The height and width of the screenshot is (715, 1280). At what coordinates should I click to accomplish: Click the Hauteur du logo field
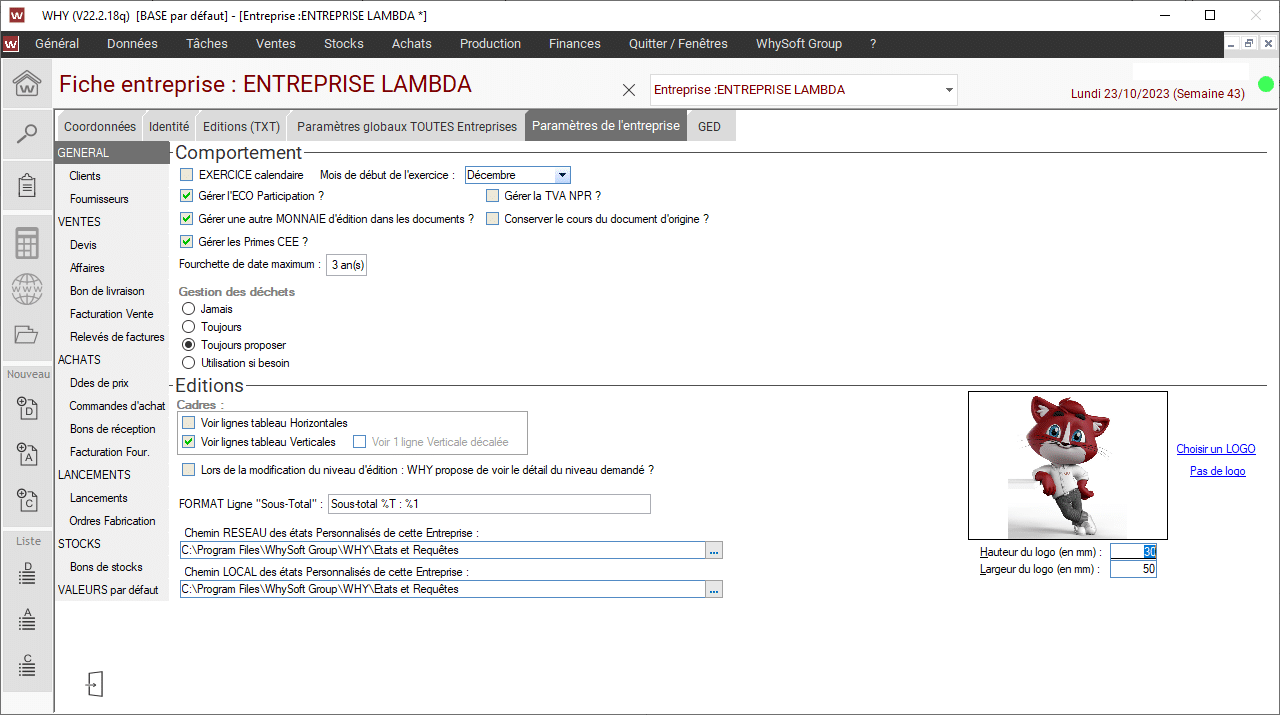(x=1133, y=551)
